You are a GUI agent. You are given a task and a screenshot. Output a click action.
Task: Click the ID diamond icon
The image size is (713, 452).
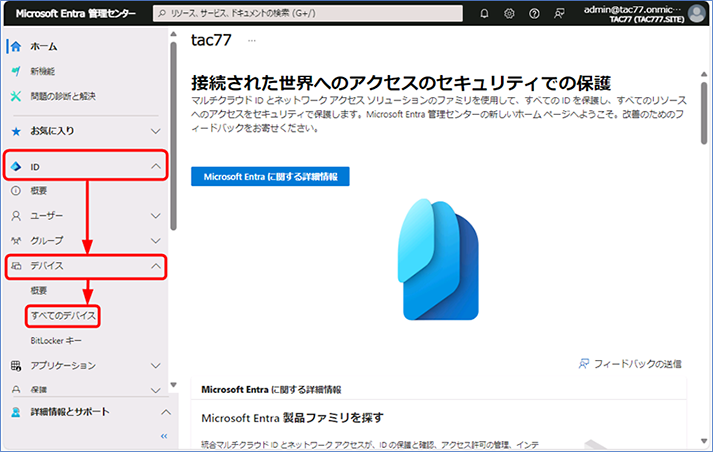16,167
